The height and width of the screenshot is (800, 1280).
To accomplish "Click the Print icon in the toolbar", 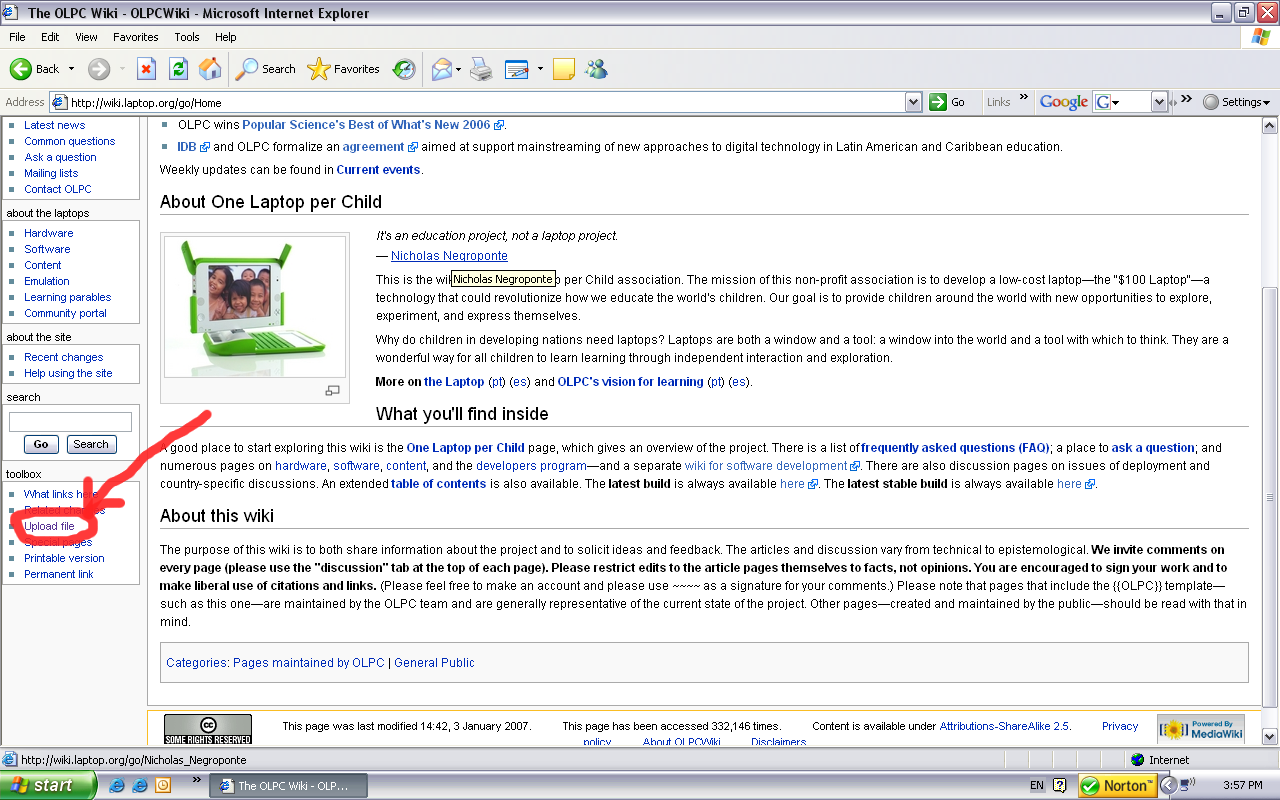I will [x=481, y=69].
